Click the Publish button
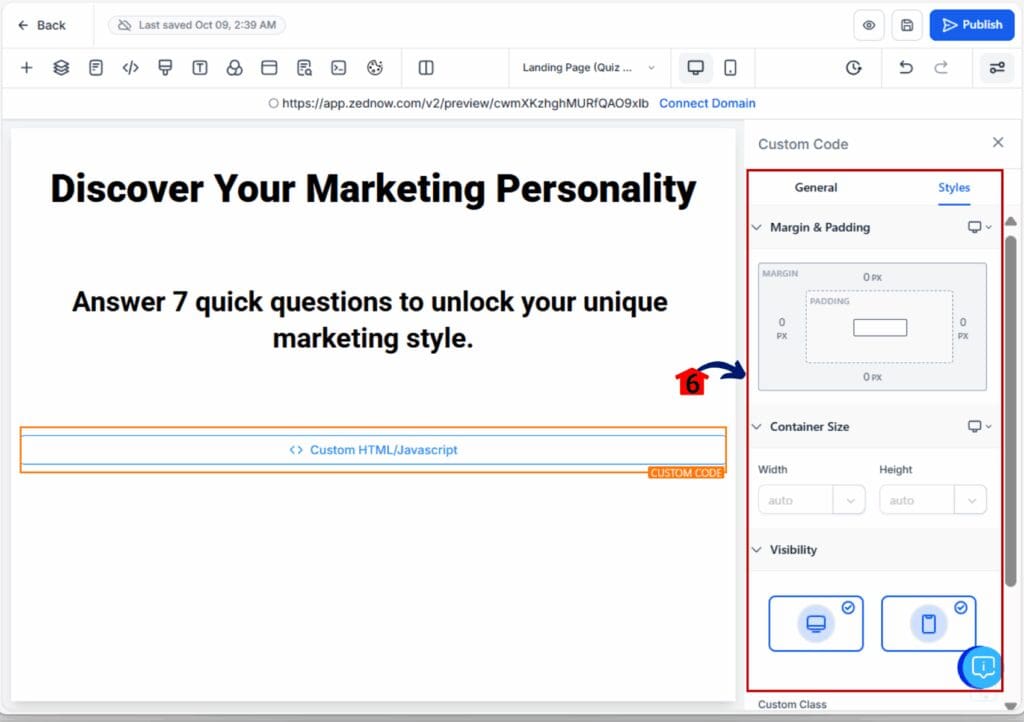This screenshot has width=1024, height=722. (x=971, y=25)
